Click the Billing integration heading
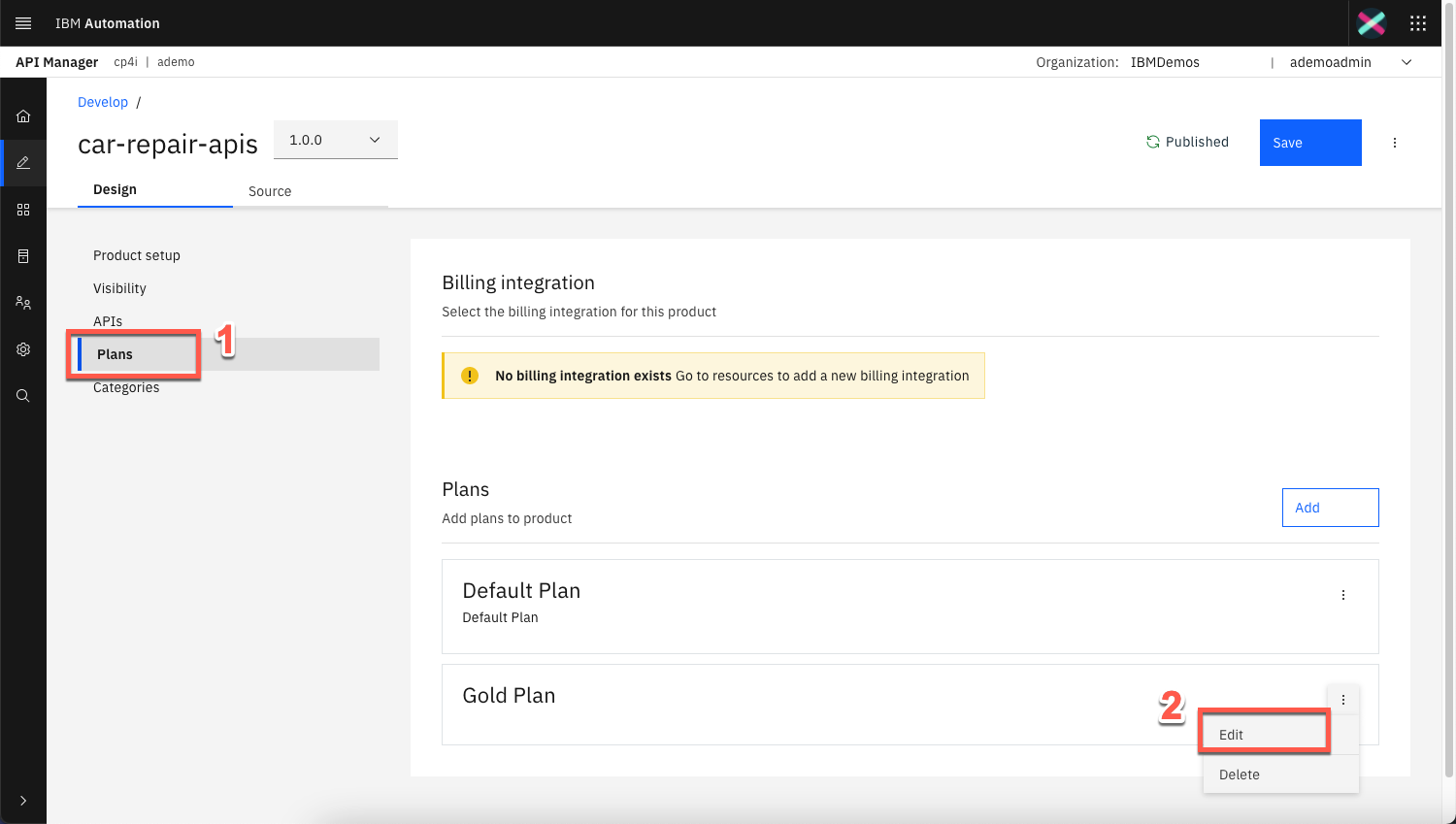 518,282
